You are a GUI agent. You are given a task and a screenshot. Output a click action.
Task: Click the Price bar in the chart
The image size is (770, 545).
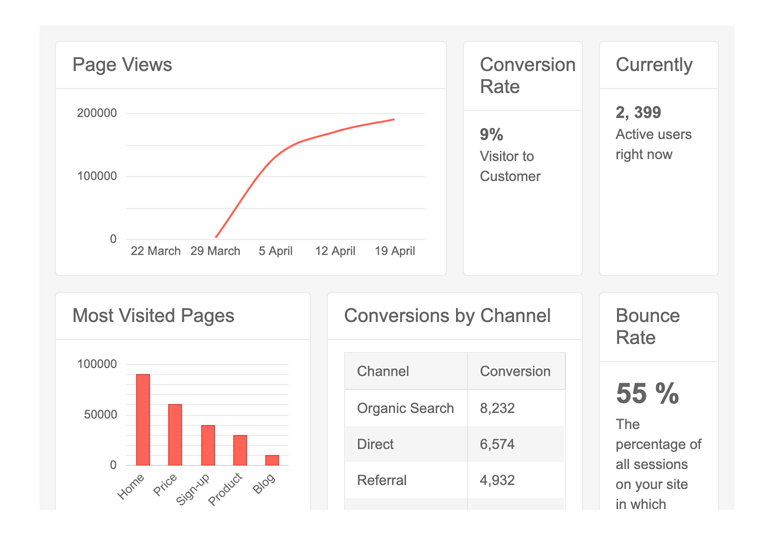175,435
